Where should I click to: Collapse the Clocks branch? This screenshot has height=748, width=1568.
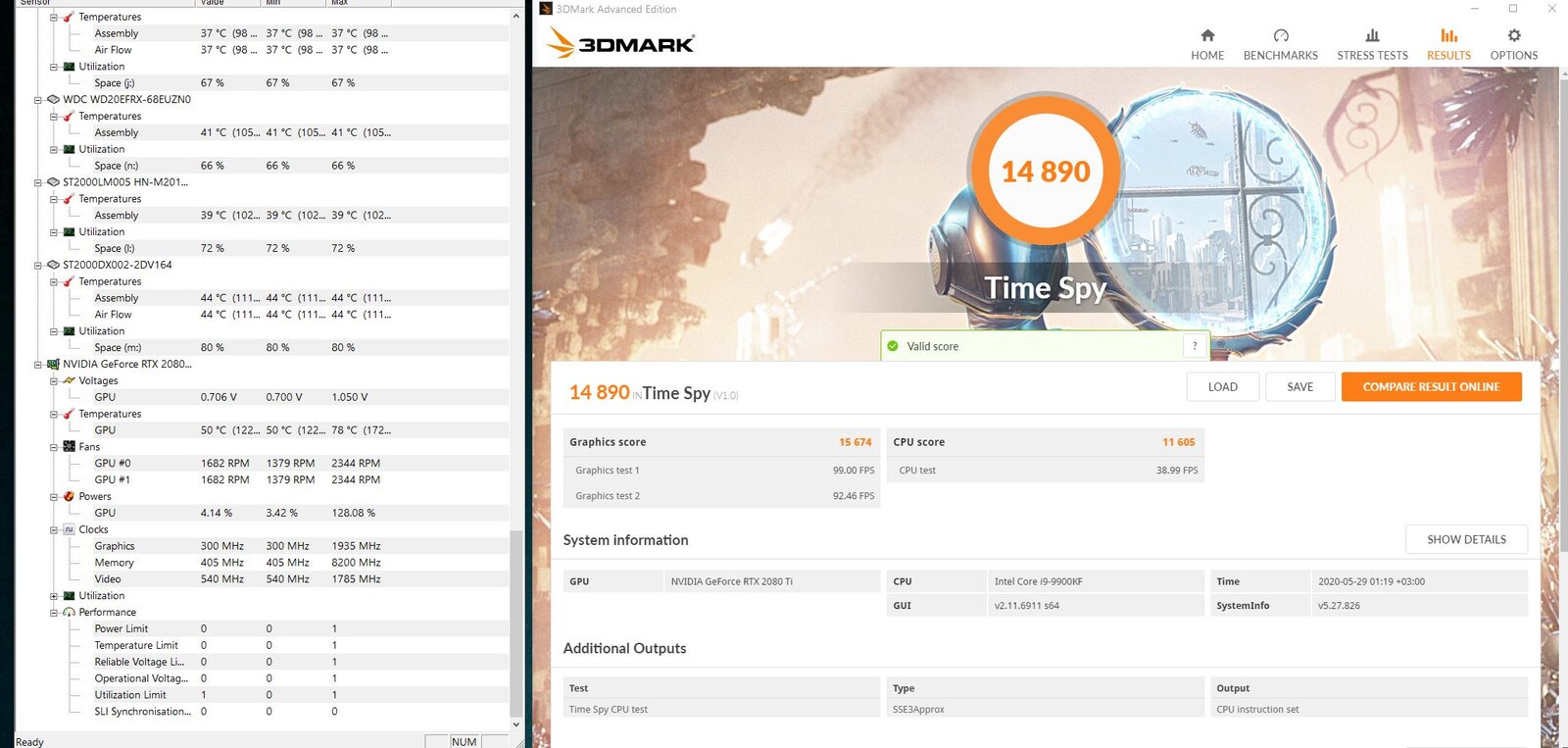[54, 529]
